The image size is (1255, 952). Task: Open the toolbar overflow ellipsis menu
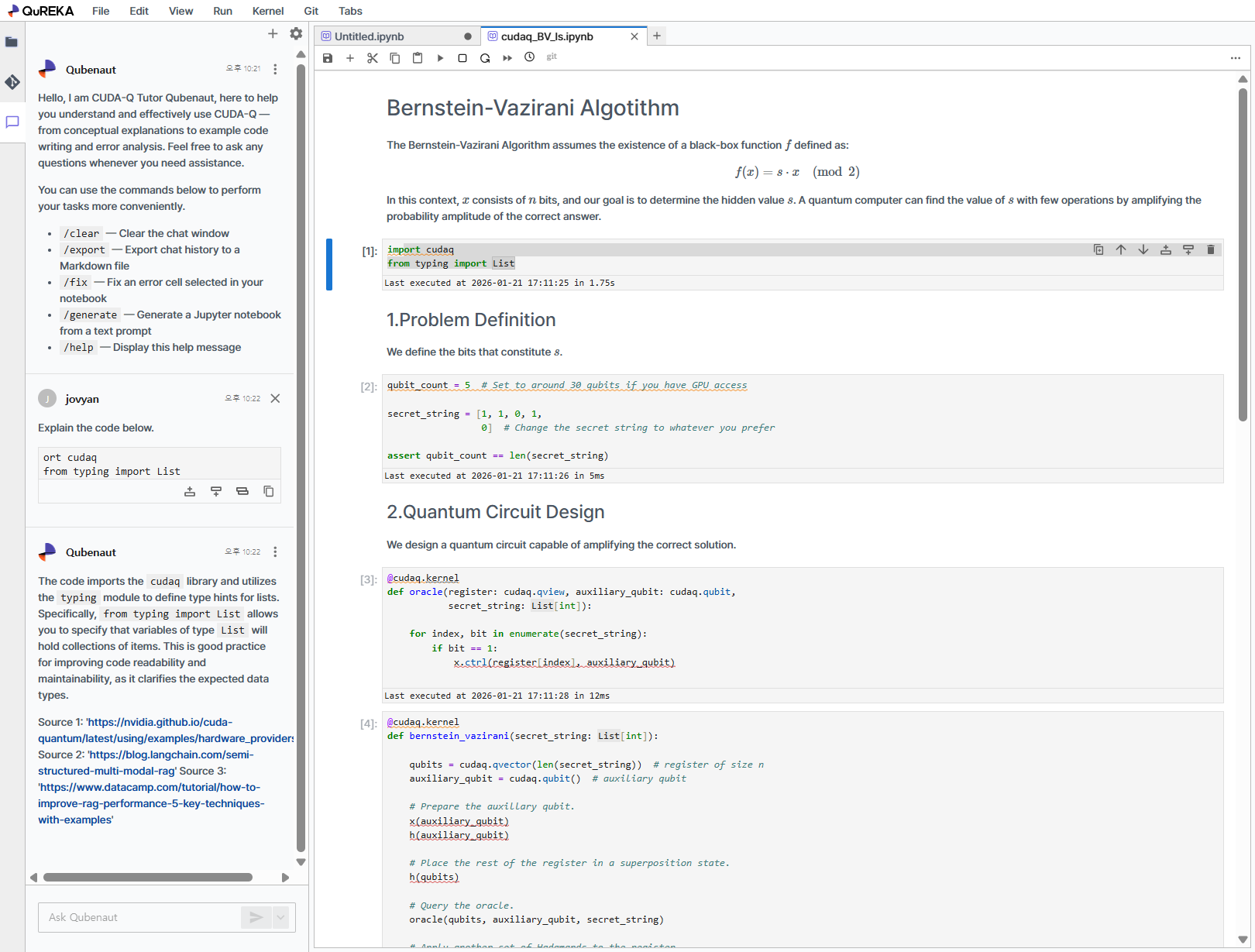coord(1235,58)
